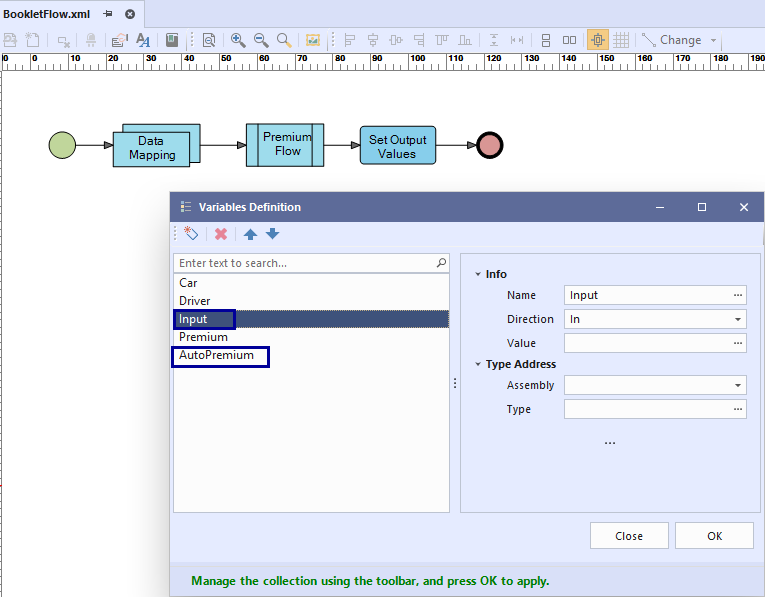765x597 pixels.
Task: Select the Premium Flow node
Action: click(285, 145)
